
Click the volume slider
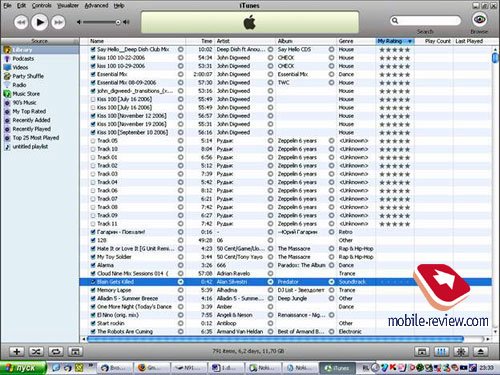click(99, 22)
